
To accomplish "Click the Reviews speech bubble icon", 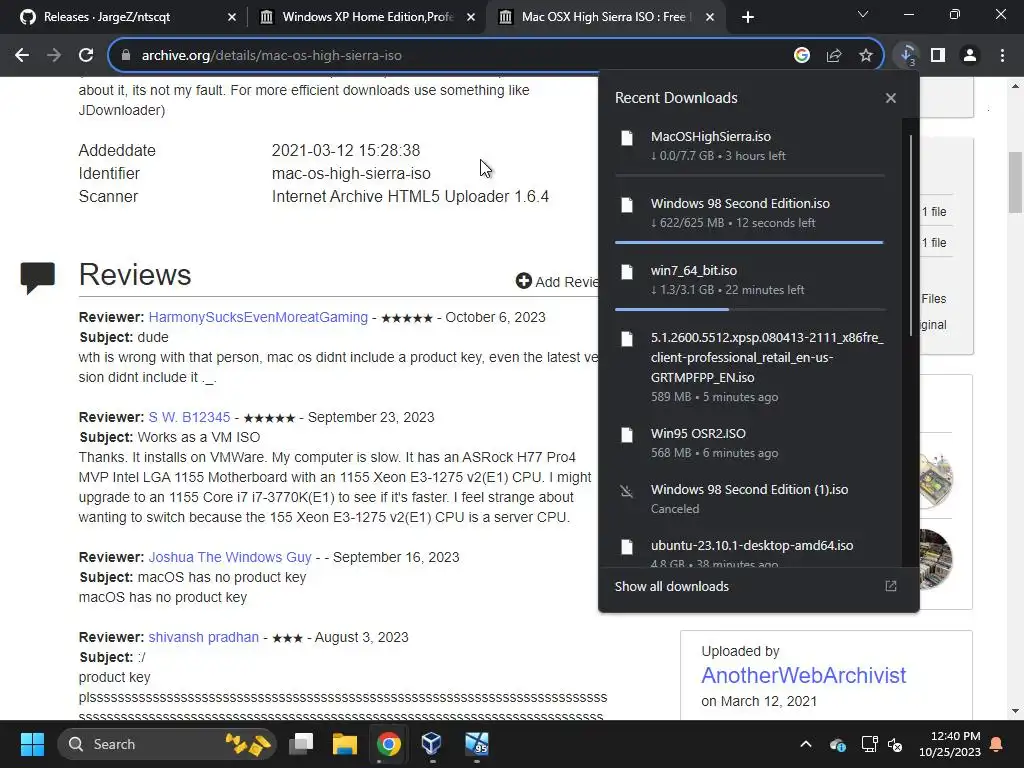I will [37, 278].
